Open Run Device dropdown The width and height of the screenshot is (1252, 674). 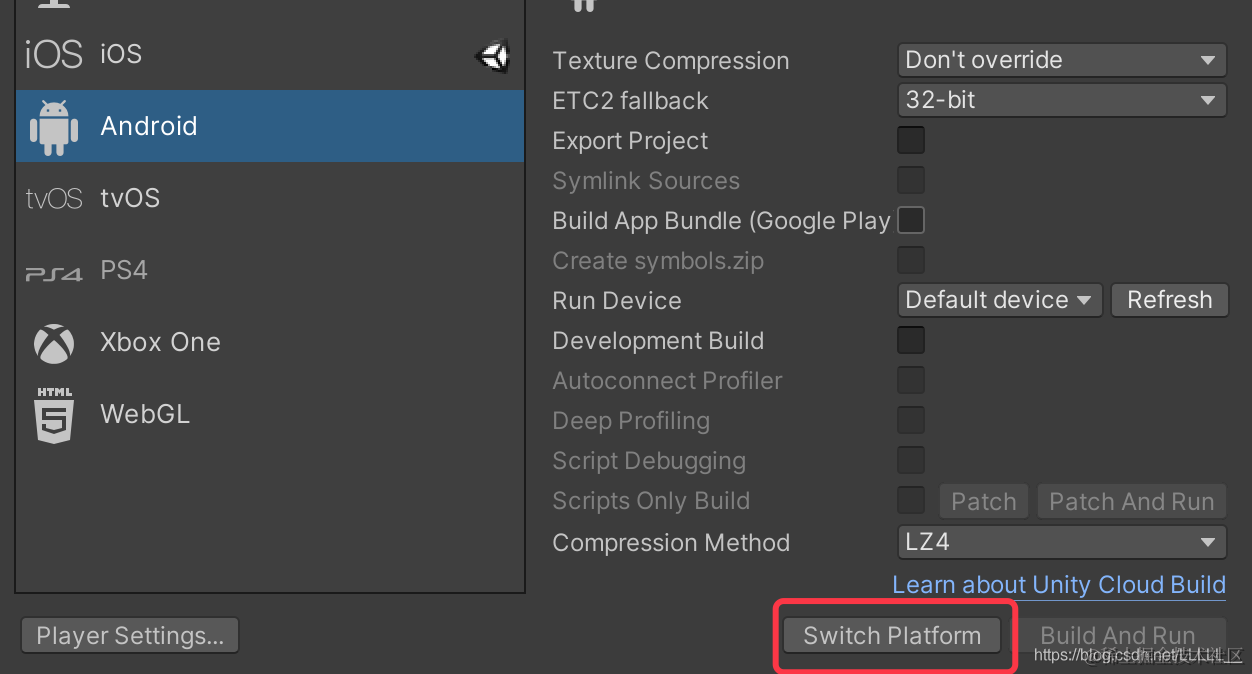point(999,300)
